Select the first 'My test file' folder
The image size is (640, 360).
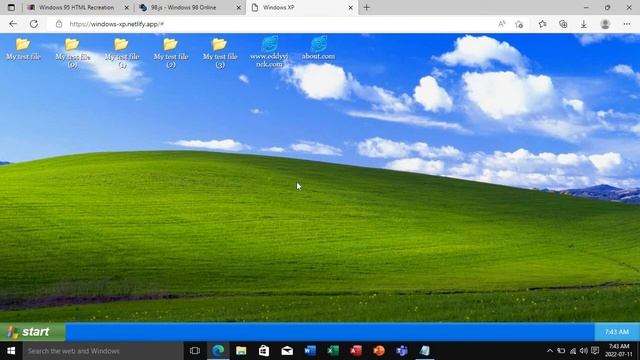tap(23, 49)
